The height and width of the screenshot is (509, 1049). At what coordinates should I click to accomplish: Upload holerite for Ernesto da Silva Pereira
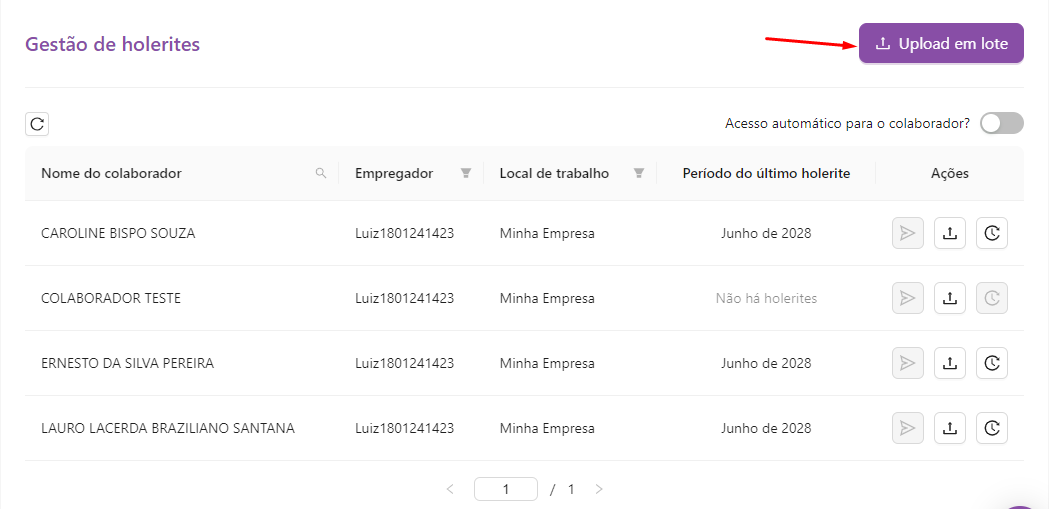click(950, 363)
